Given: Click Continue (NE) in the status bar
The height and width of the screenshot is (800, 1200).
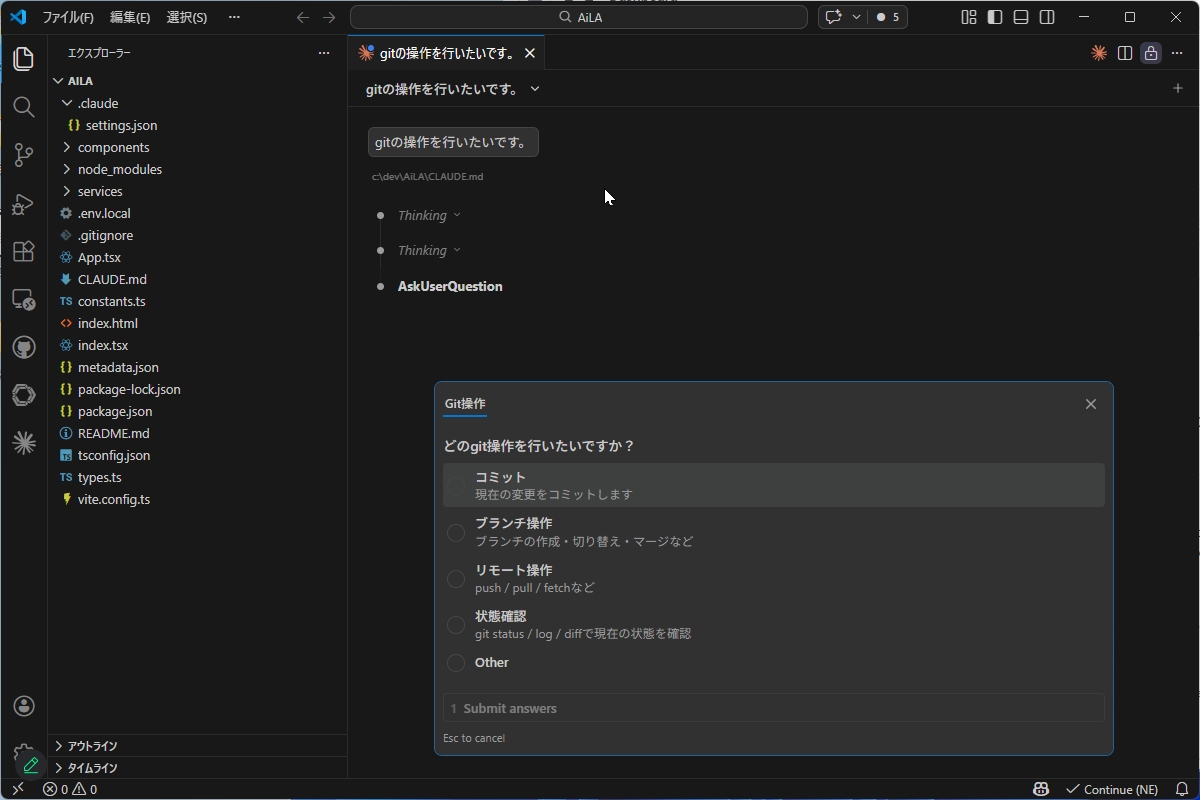Looking at the screenshot, I should click(1112, 789).
